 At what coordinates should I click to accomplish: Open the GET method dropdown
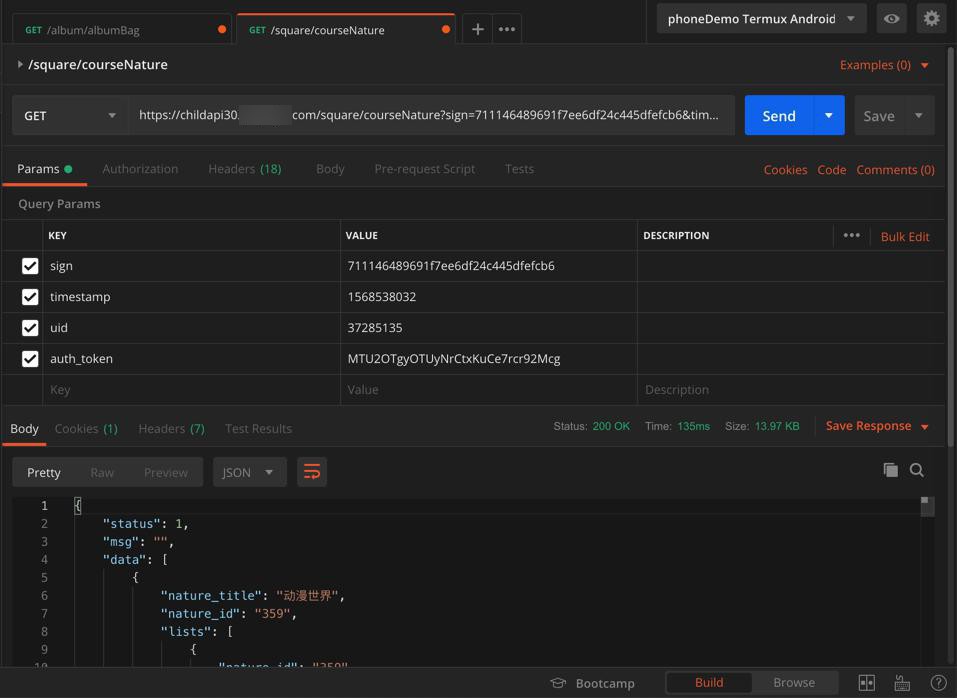tap(70, 115)
